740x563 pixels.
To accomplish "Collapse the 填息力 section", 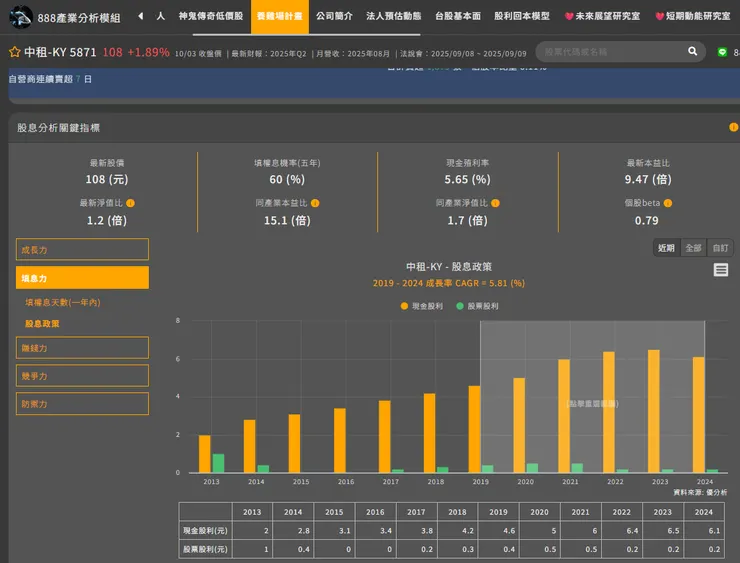I will pos(82,278).
